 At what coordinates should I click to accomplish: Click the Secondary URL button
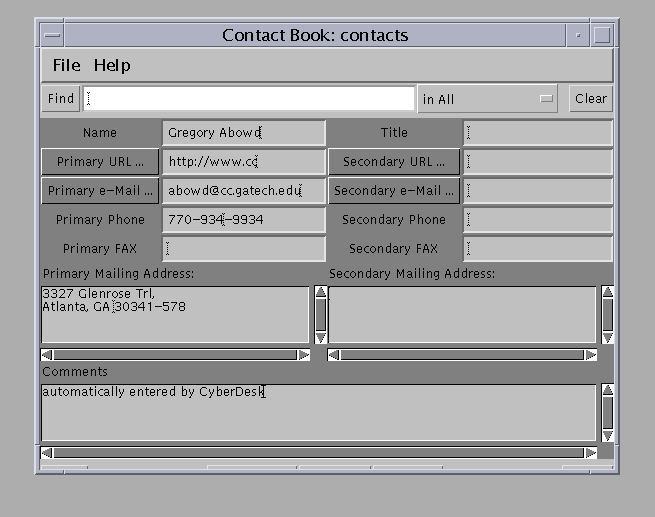pyautogui.click(x=394, y=162)
